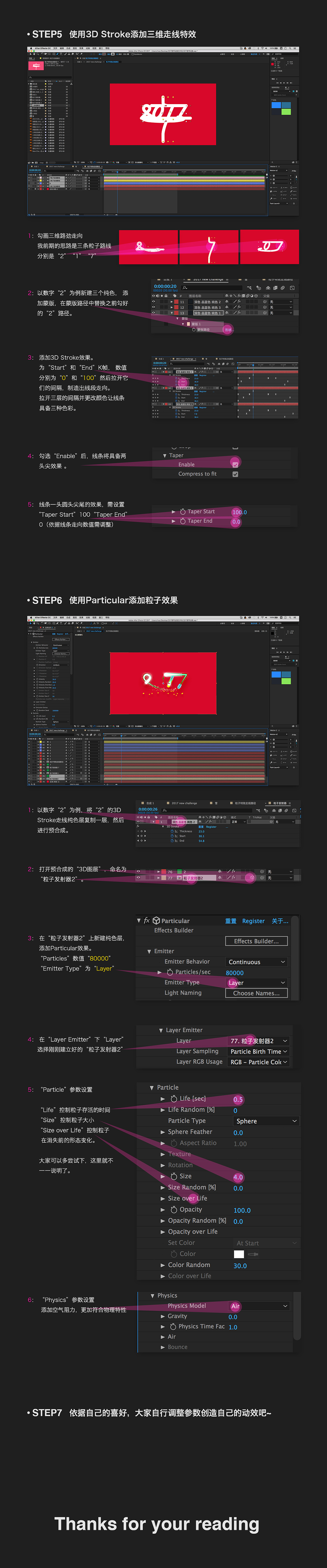Click the Taper Start stopwatch icon

click(x=183, y=512)
